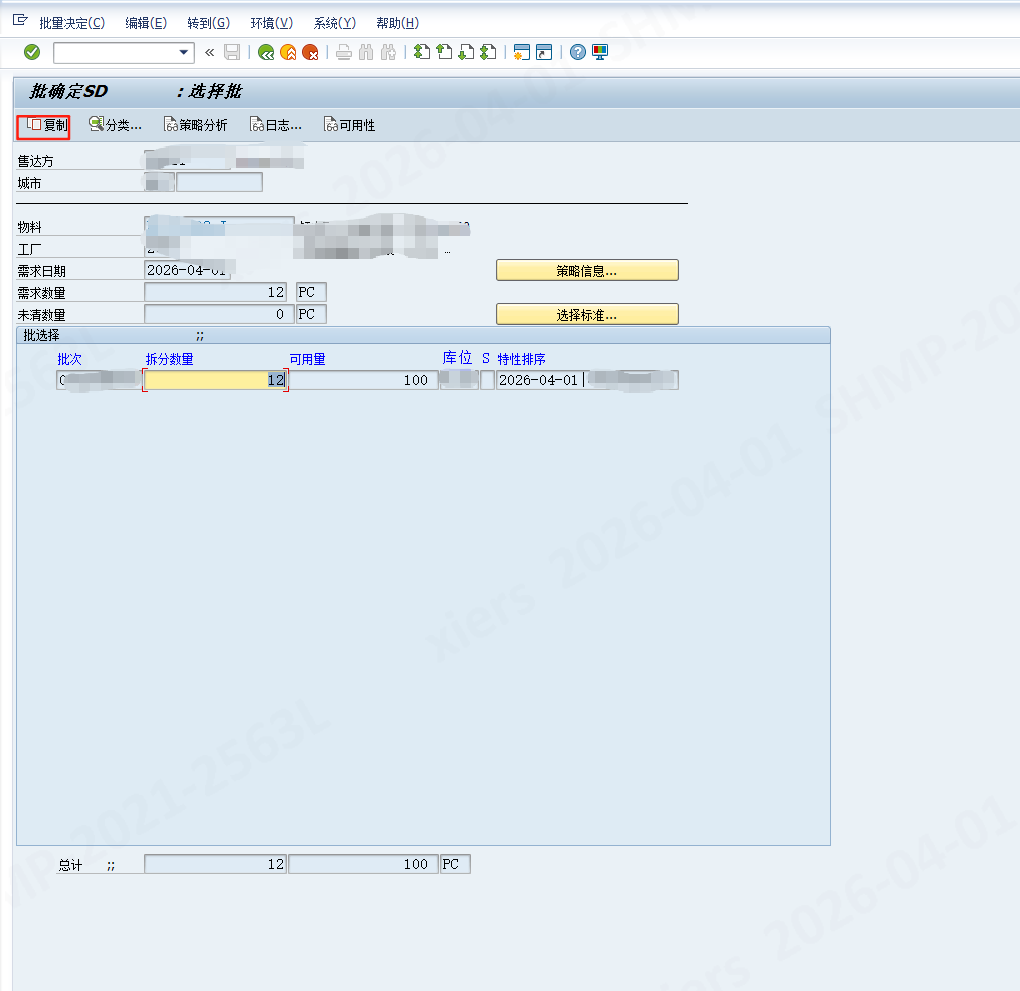Image resolution: width=1020 pixels, height=991 pixels.
Task: Click the 总计 available total showing 100
Action: point(363,864)
